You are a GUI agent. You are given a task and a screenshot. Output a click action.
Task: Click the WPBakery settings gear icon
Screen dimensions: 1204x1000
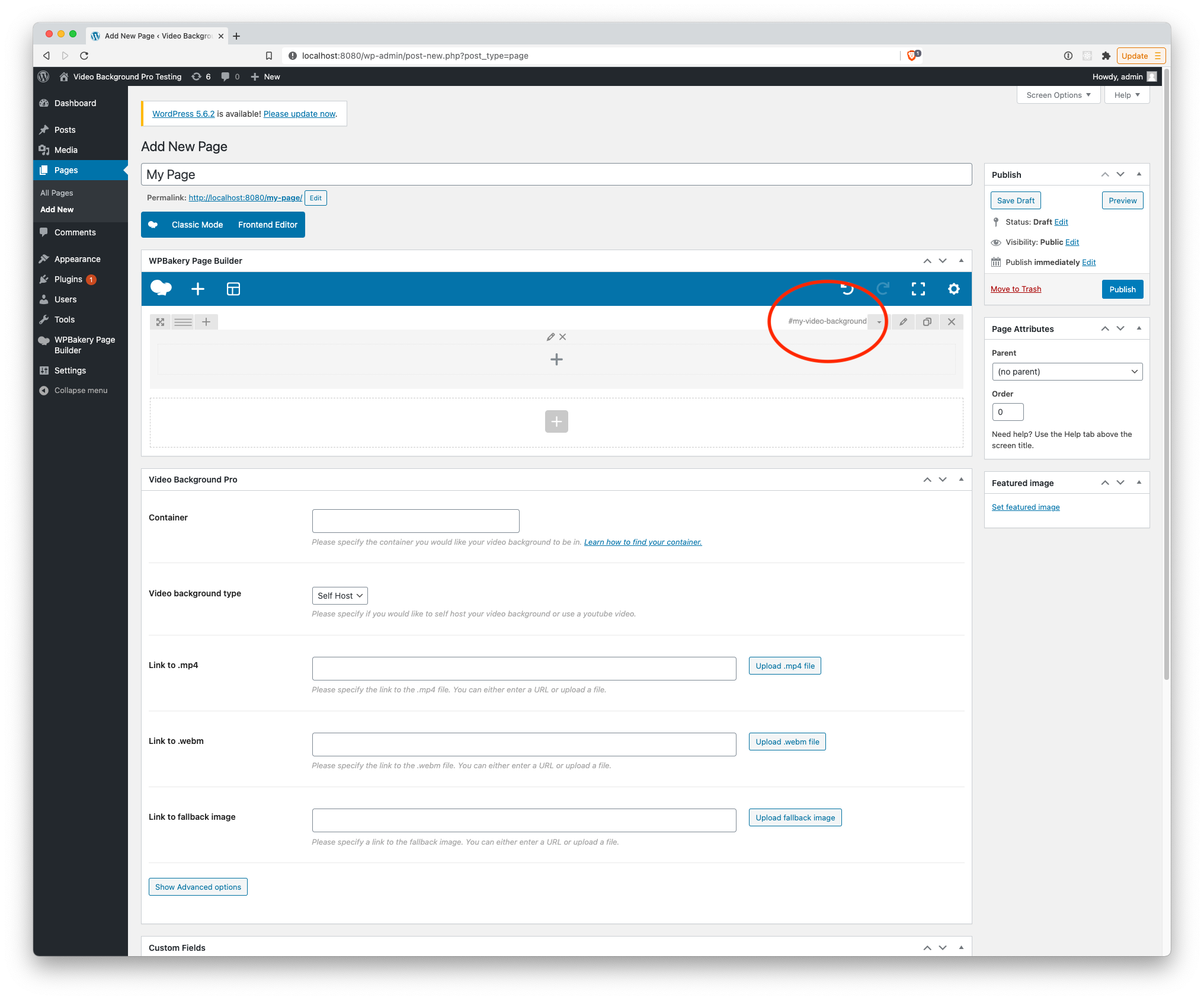click(x=954, y=288)
